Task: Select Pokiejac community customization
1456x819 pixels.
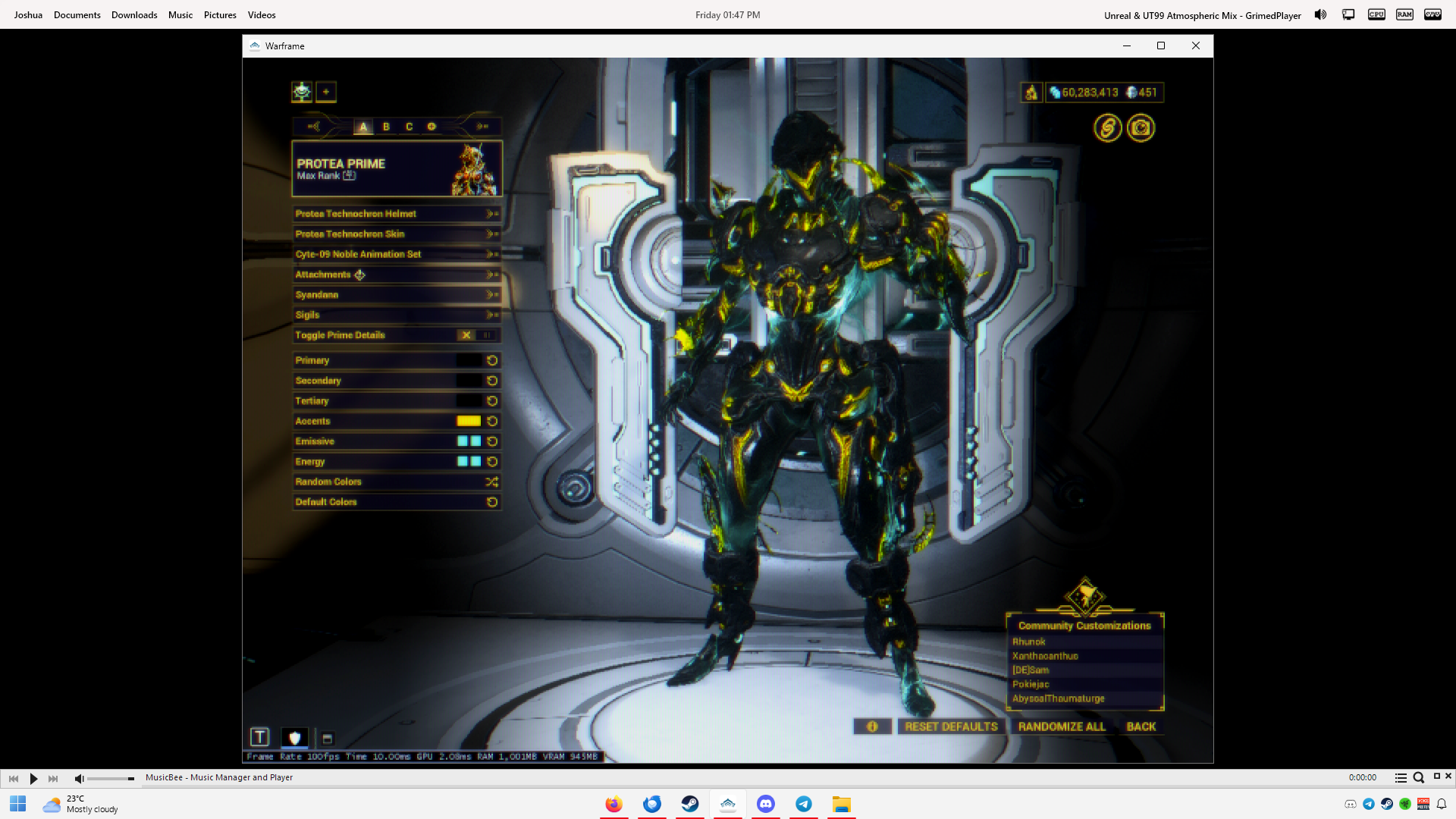Action: (1084, 685)
